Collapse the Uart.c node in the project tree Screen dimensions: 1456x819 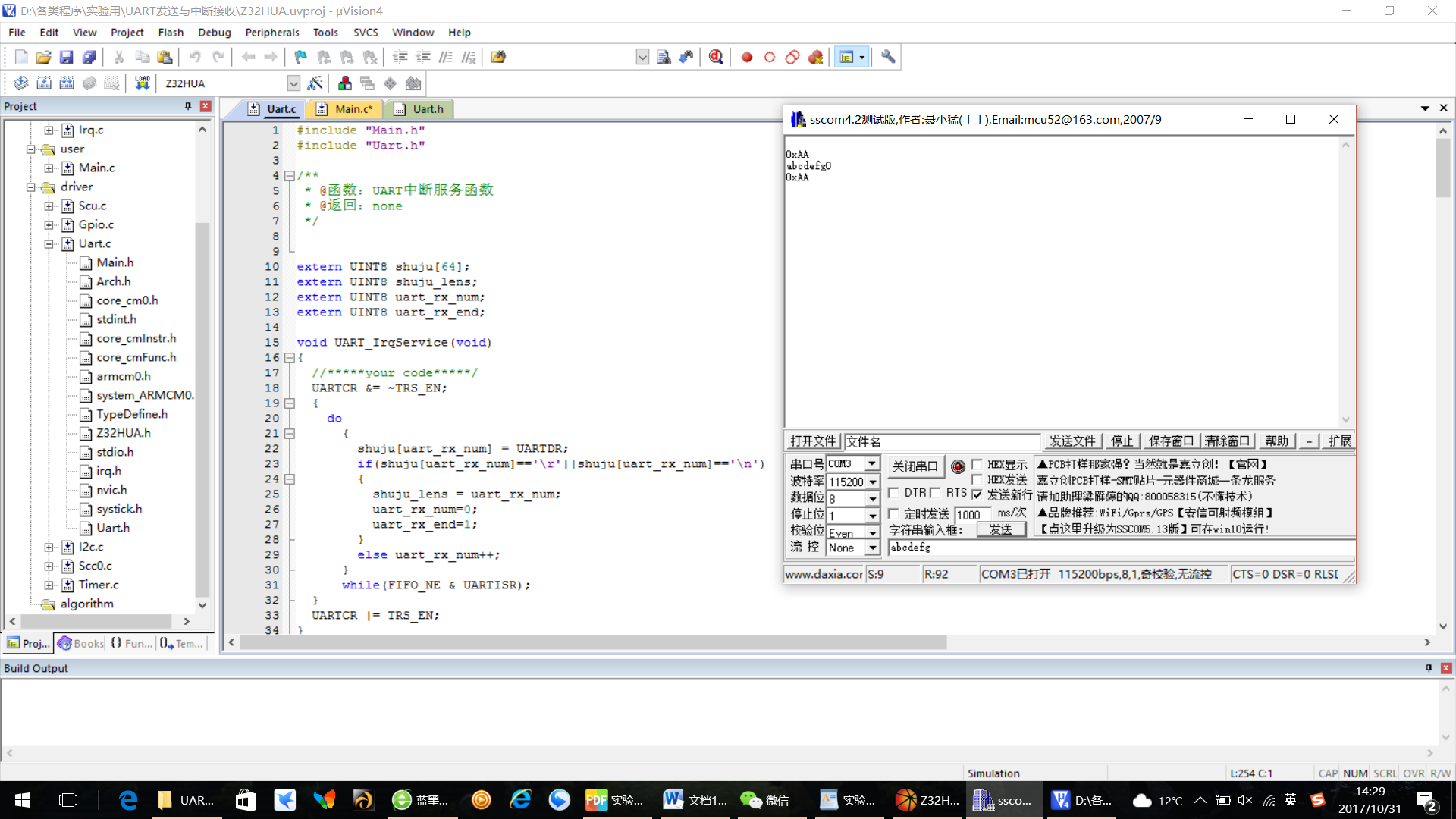(x=49, y=243)
